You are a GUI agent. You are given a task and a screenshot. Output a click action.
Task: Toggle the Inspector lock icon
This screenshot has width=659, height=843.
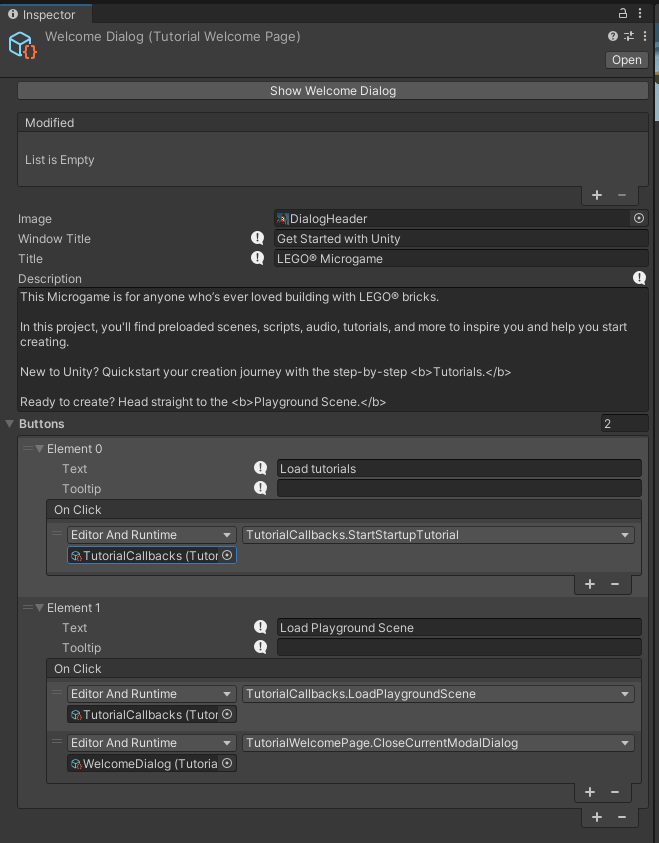[622, 13]
